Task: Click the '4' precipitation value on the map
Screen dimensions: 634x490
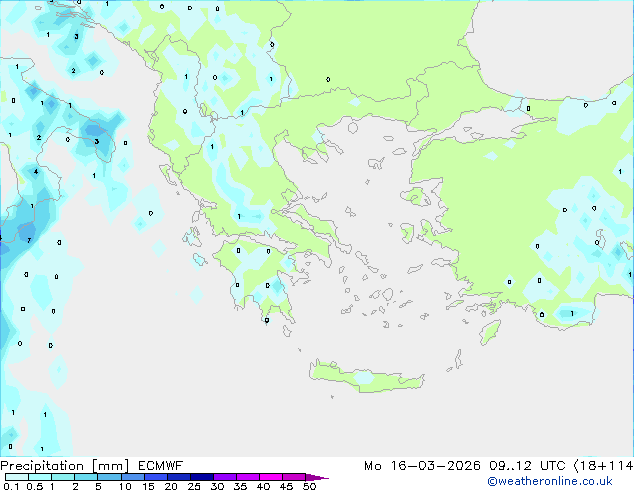Action: (x=36, y=171)
